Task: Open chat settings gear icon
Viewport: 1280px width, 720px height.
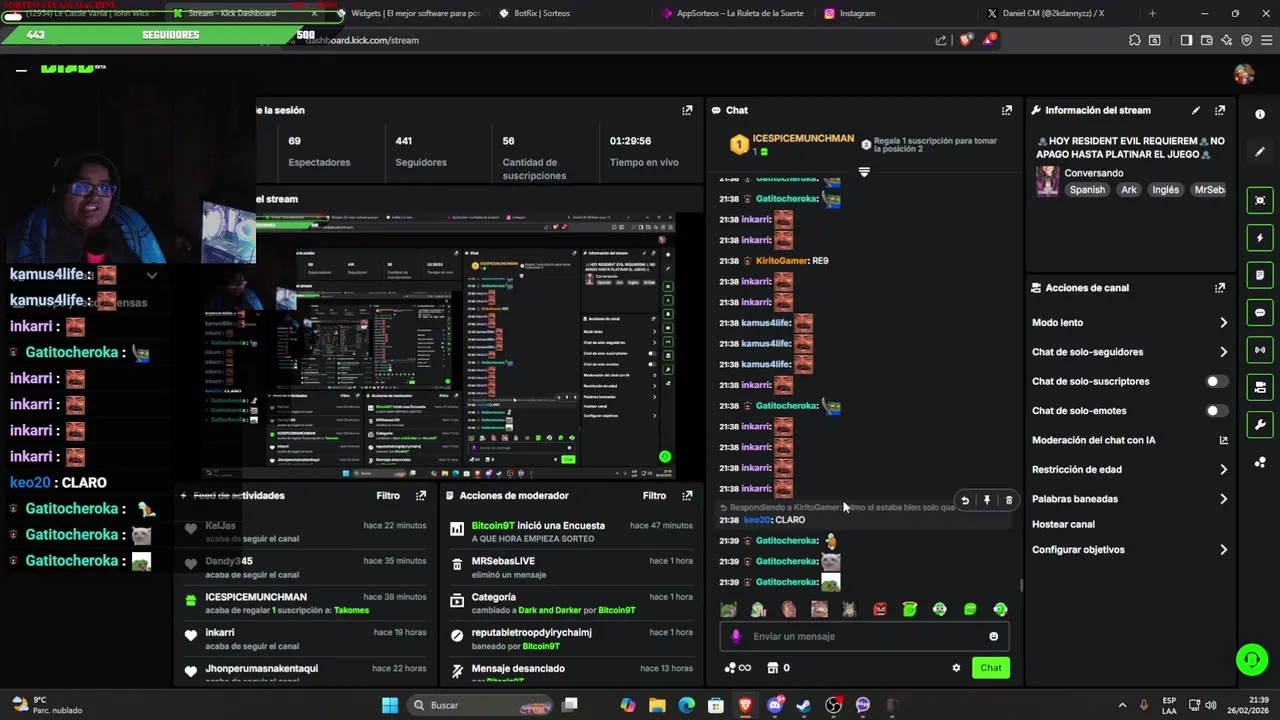Action: pyautogui.click(x=956, y=668)
